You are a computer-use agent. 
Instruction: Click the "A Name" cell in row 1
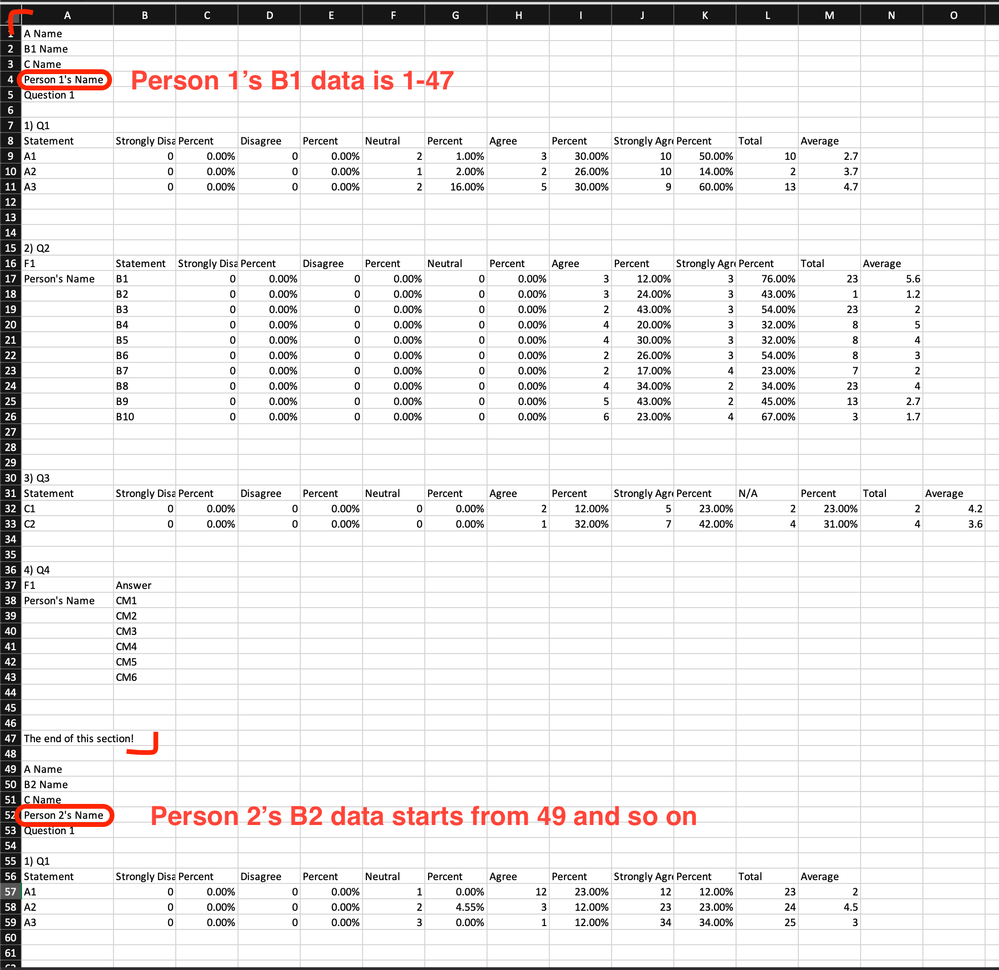(66, 33)
